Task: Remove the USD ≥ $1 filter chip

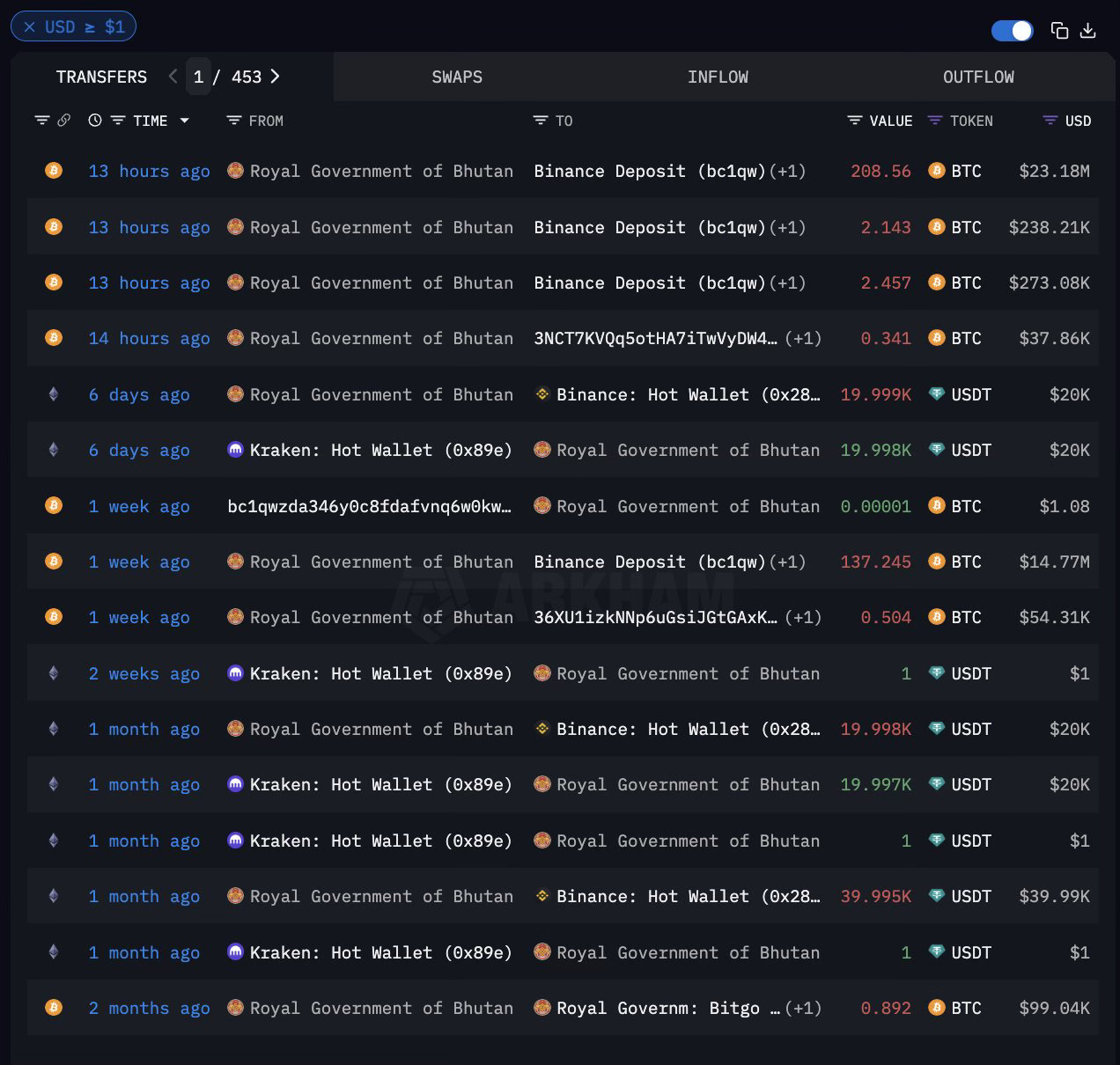Action: click(x=29, y=27)
